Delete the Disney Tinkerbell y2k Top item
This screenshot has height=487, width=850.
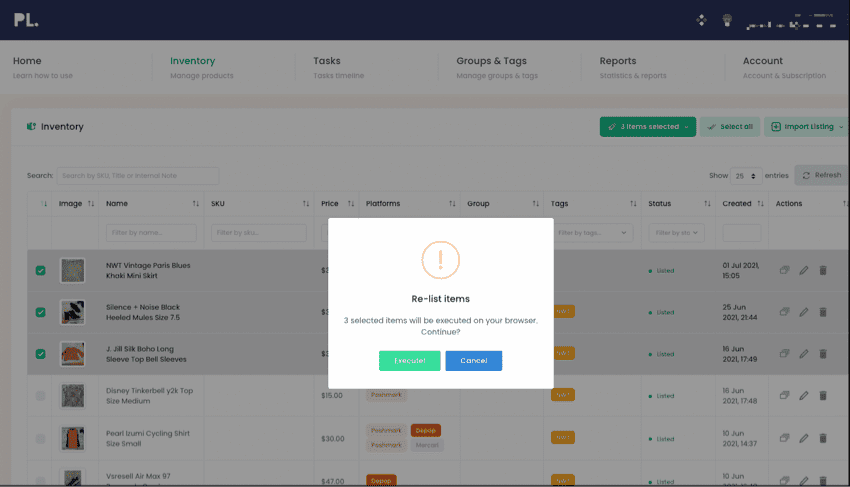tap(823, 395)
